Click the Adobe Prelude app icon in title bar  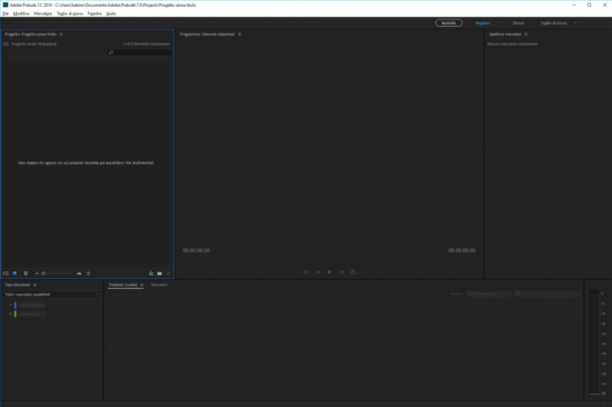point(5,5)
